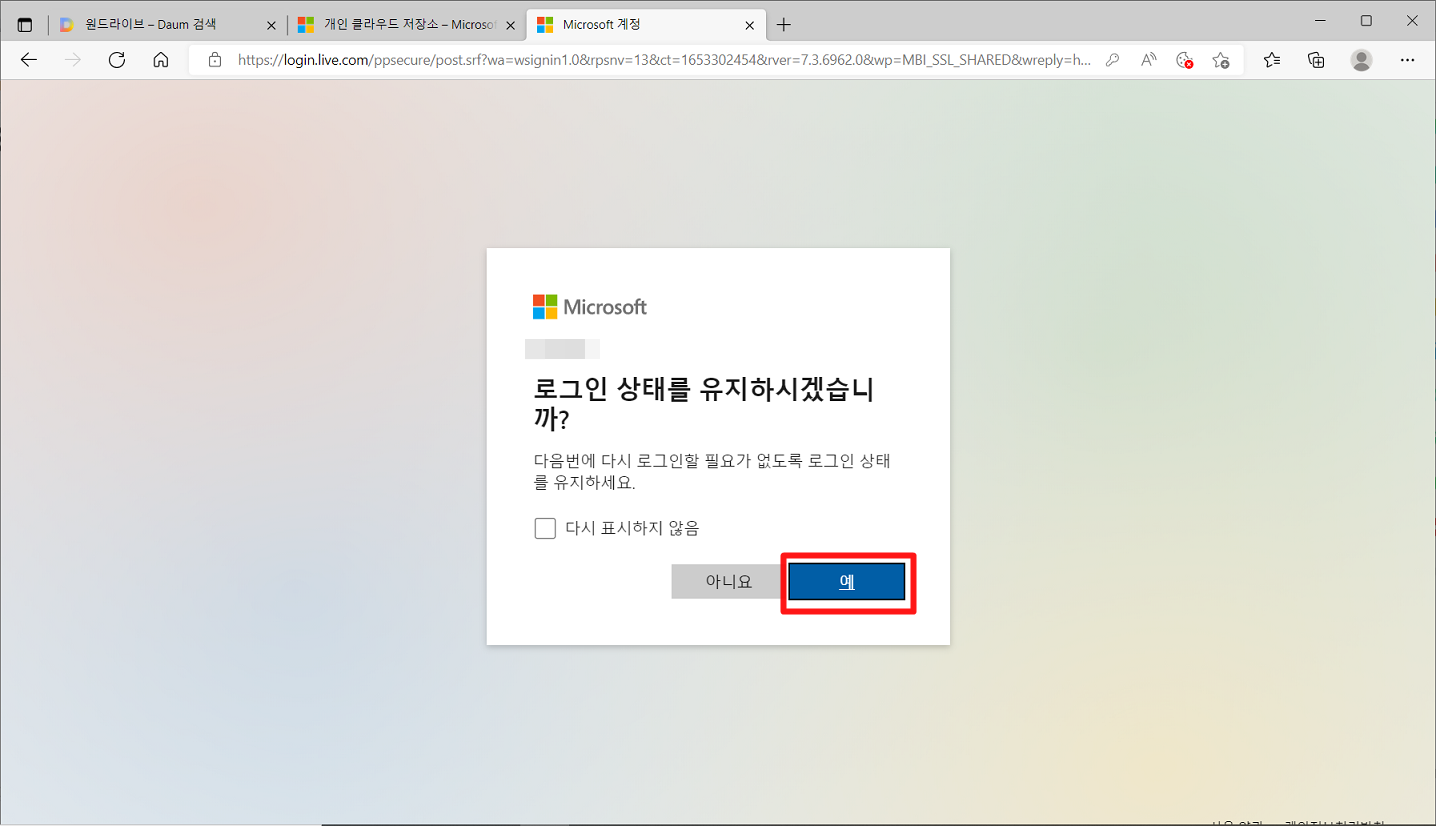Screen dimensions: 1436x826
Task: Open the browser profile avatar
Action: tap(1361, 60)
